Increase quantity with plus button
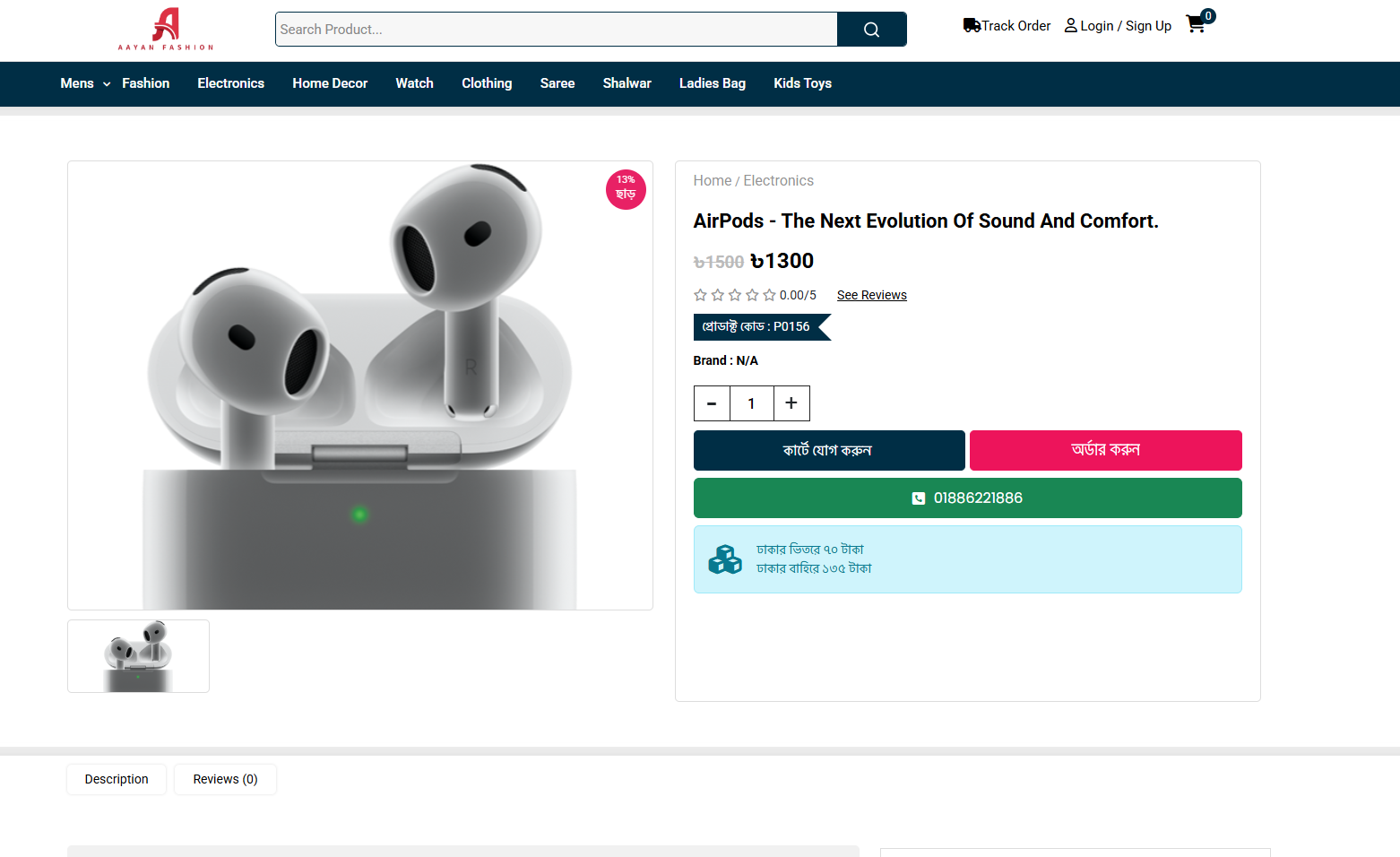1400x857 pixels. pyautogui.click(x=791, y=403)
